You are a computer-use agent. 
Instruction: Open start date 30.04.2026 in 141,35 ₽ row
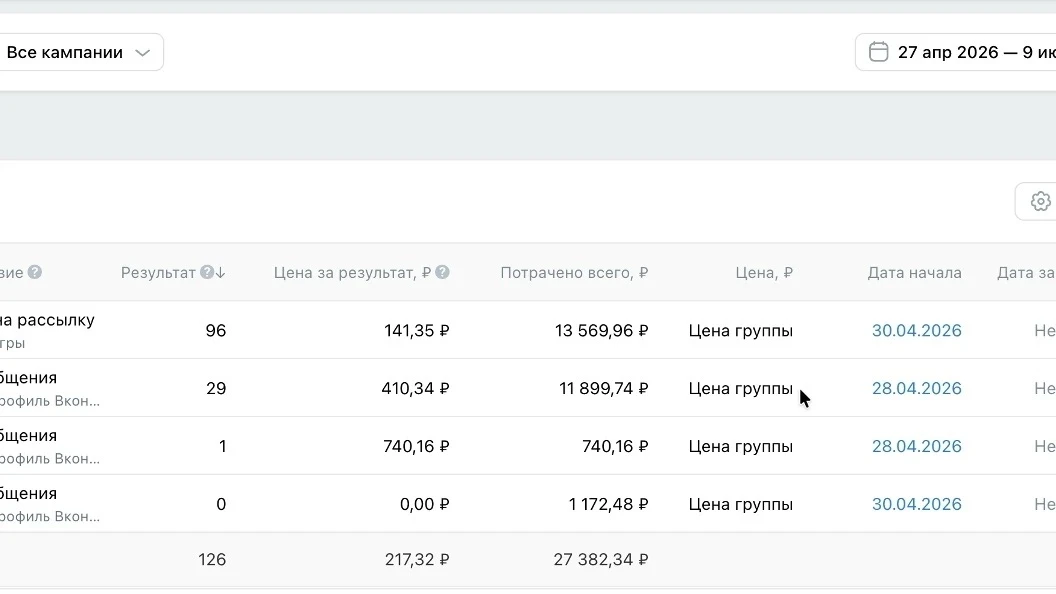[x=917, y=331]
